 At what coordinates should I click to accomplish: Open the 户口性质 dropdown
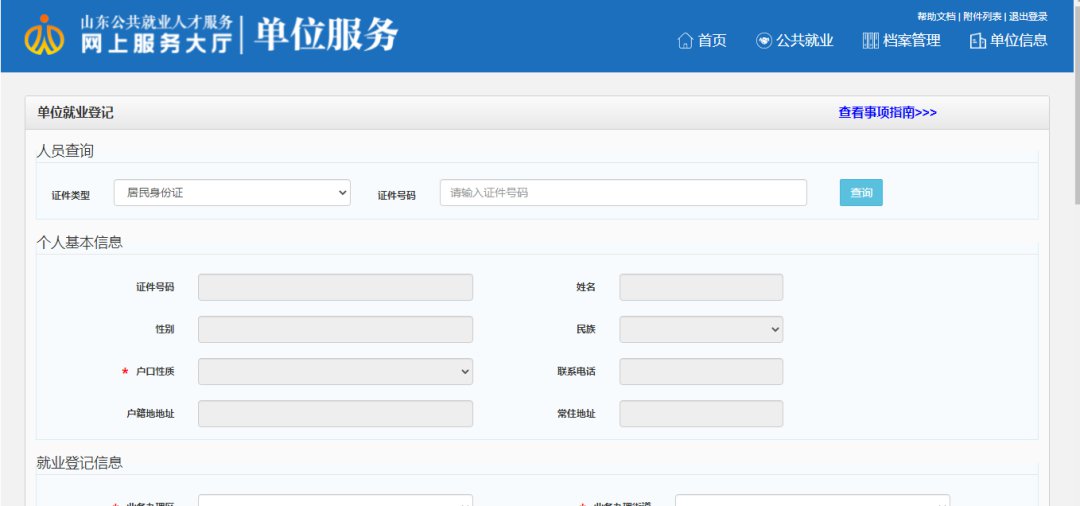coord(335,371)
